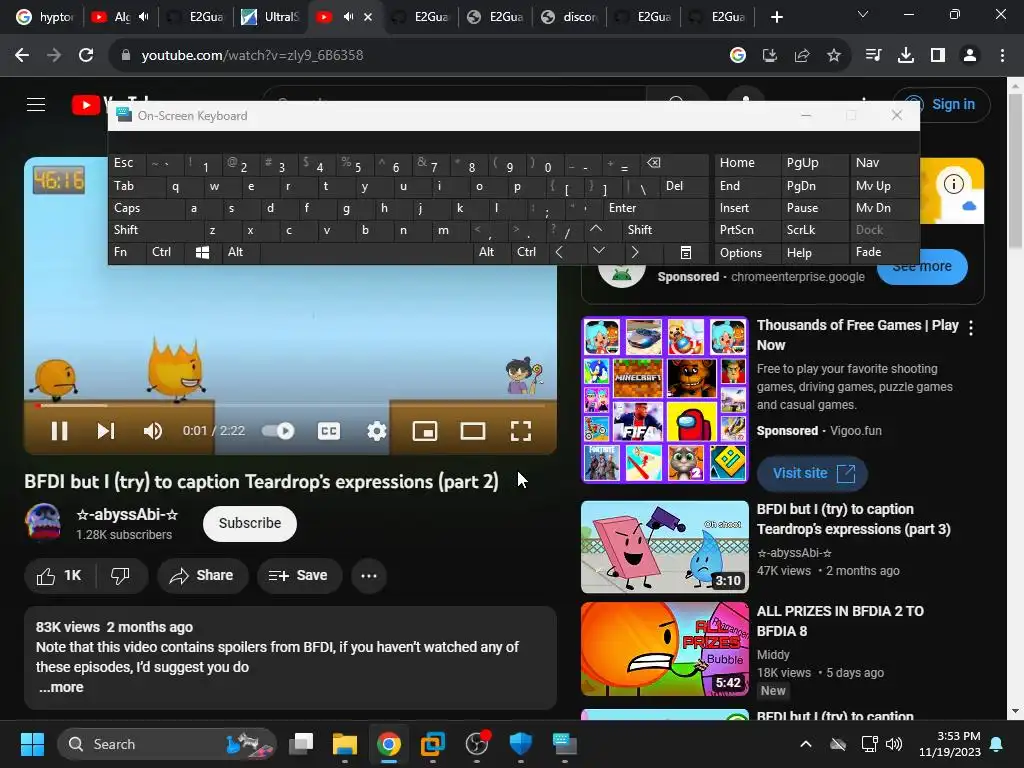Click Fade key on On-Screen Keyboard
The image size is (1024, 768).
point(883,253)
